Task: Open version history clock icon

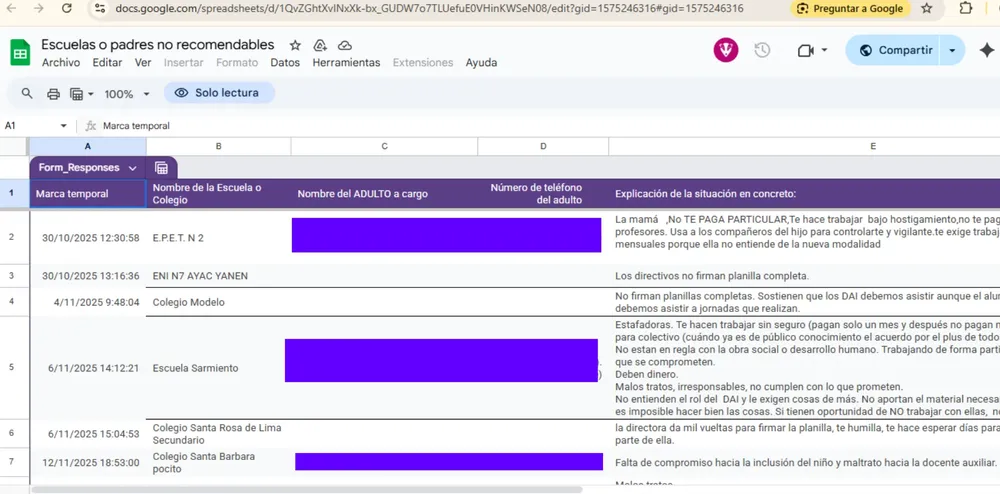Action: click(762, 50)
